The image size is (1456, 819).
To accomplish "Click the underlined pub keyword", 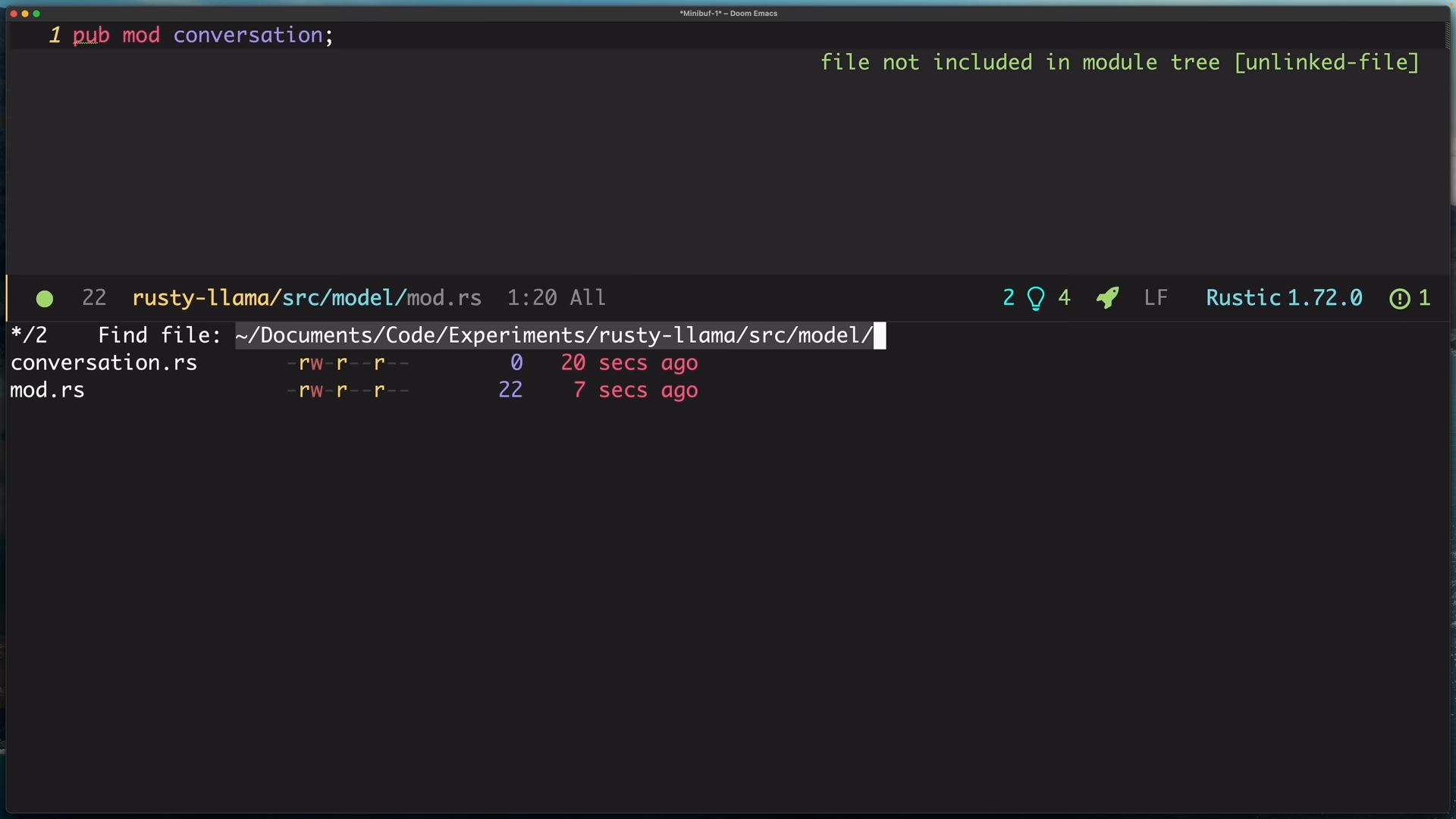I will click(x=91, y=36).
